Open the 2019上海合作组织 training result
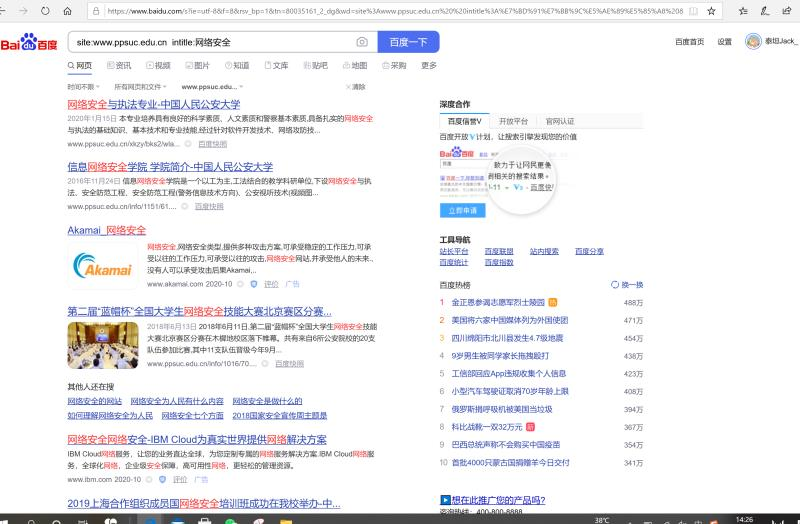Screen dimensions: 800x524 tap(204, 503)
